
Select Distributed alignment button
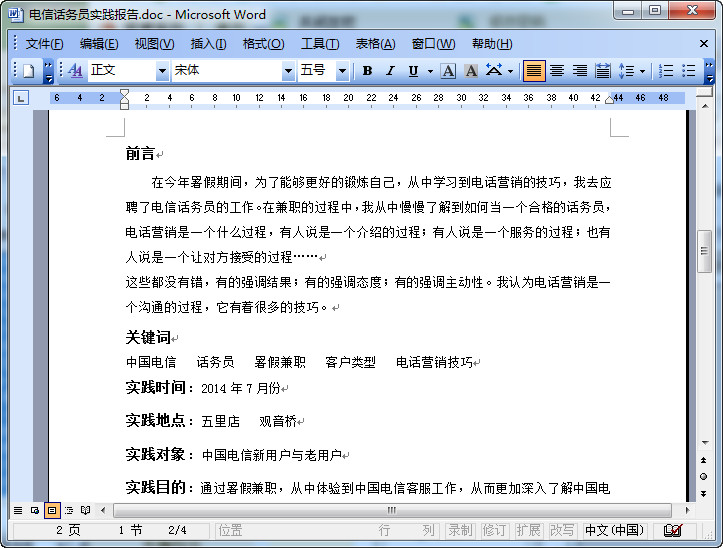(x=603, y=71)
